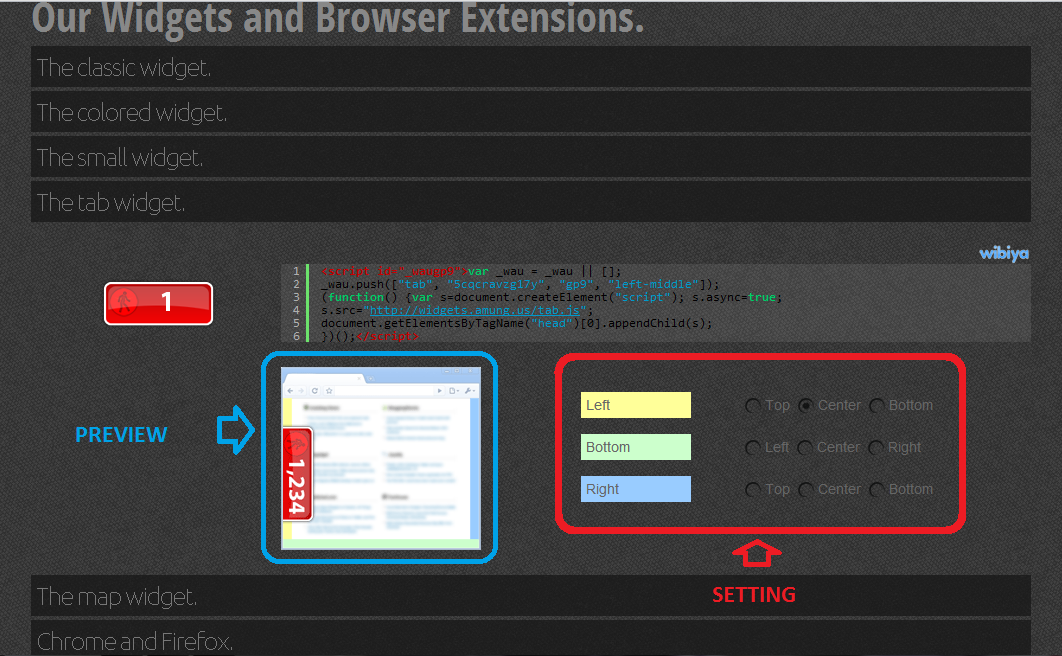This screenshot has height=656, width=1062.
Task: Expand 'Chrome and Firefox.' section
Action: click(530, 638)
